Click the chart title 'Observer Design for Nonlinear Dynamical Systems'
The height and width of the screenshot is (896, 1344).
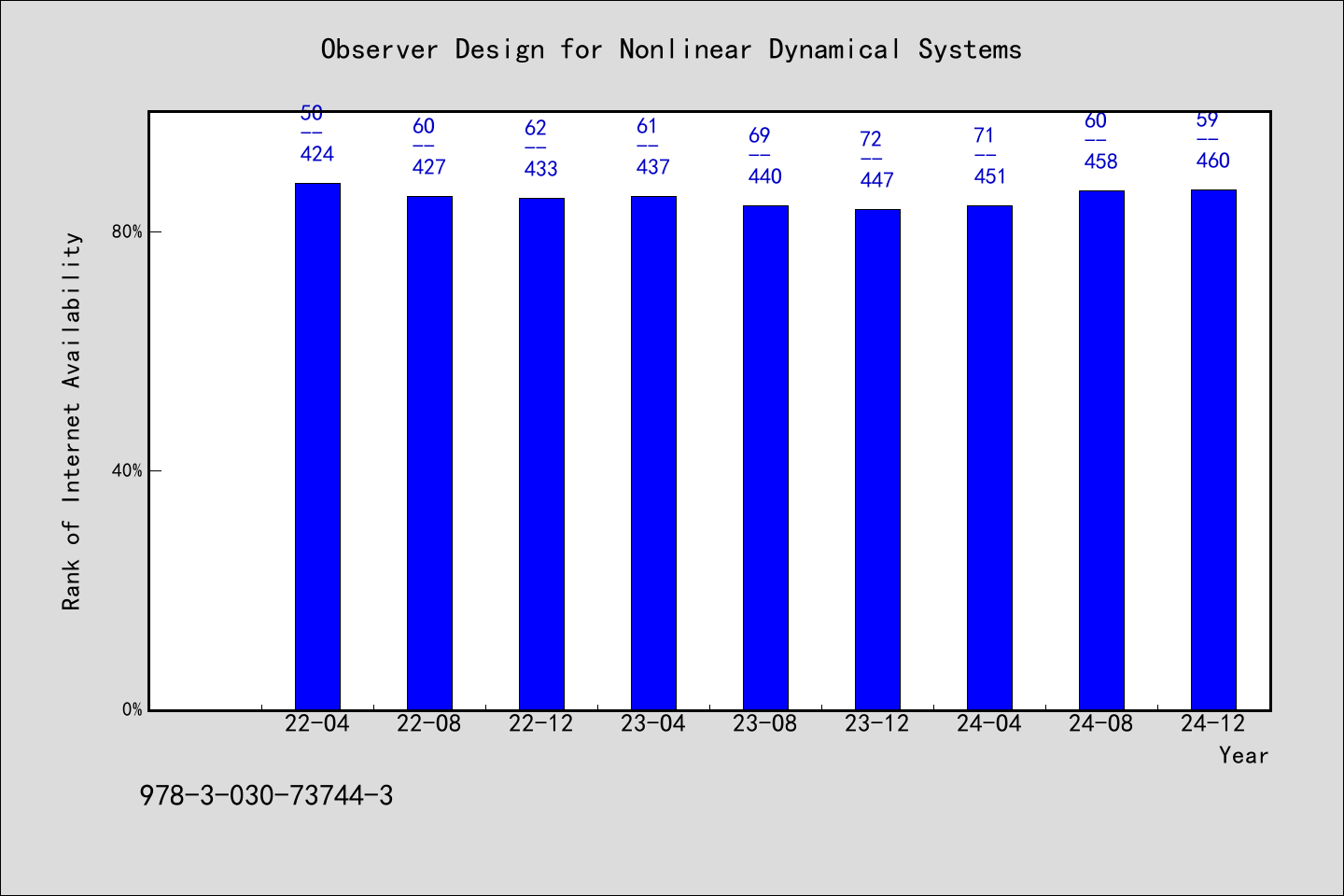tap(671, 49)
